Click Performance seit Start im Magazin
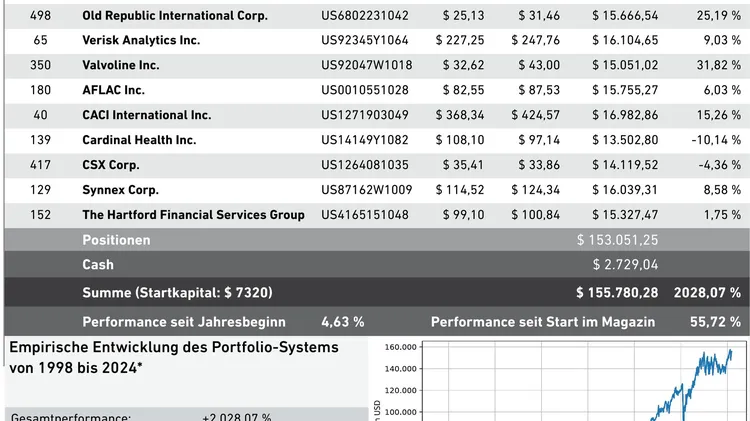Image resolution: width=750 pixels, height=421 pixels. pyautogui.click(x=542, y=322)
